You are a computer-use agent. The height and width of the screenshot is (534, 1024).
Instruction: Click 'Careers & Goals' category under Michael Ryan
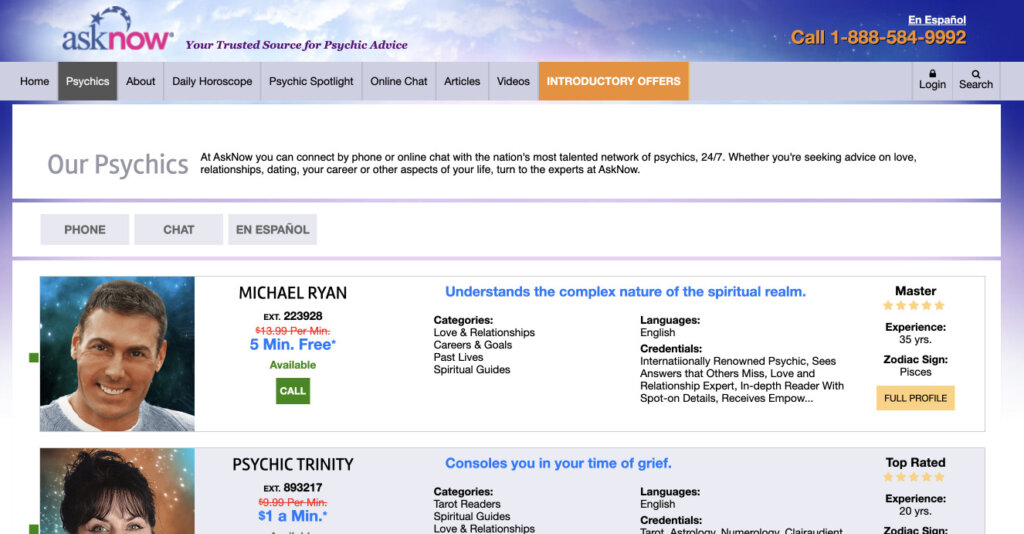(473, 345)
